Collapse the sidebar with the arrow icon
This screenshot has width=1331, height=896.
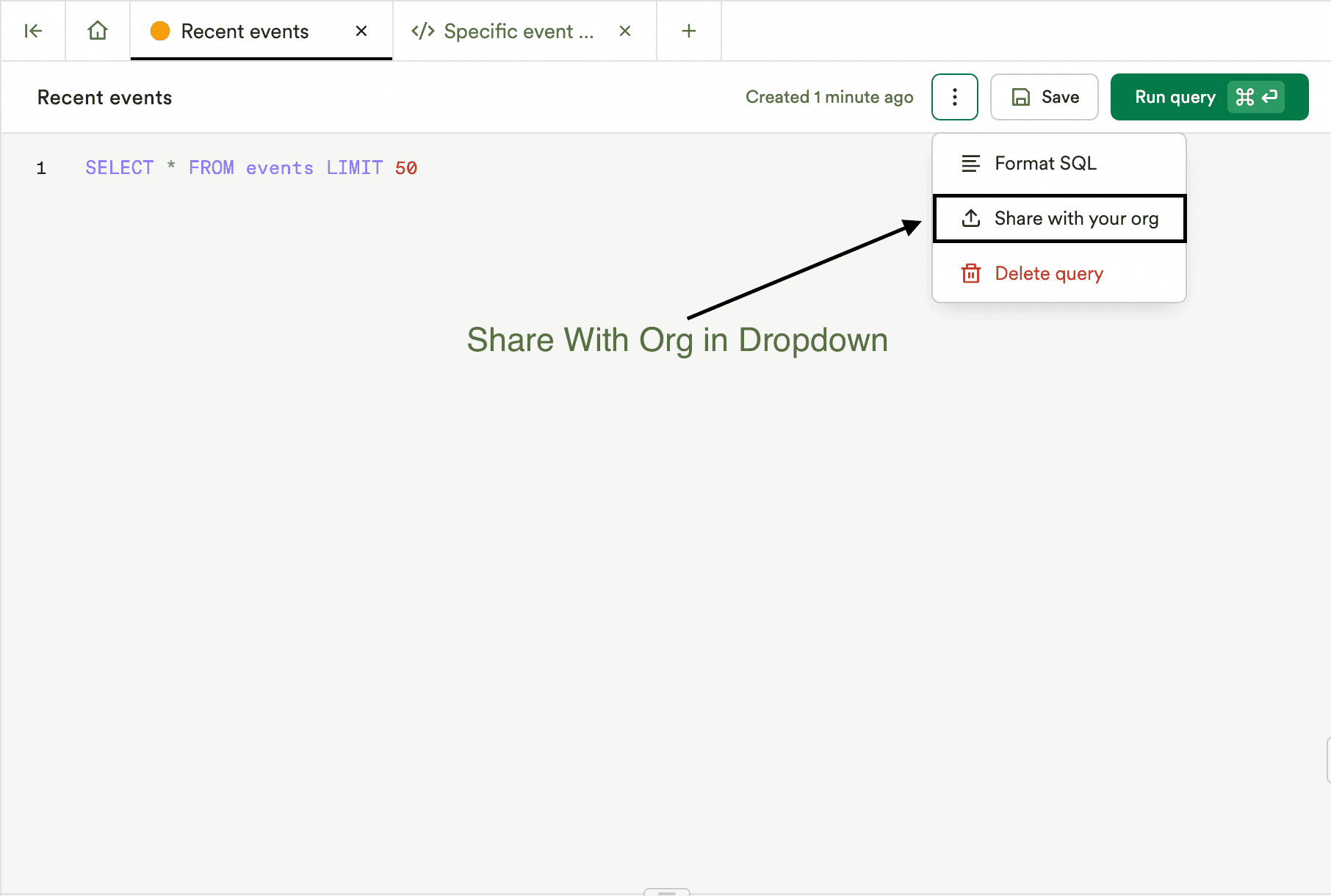[33, 31]
